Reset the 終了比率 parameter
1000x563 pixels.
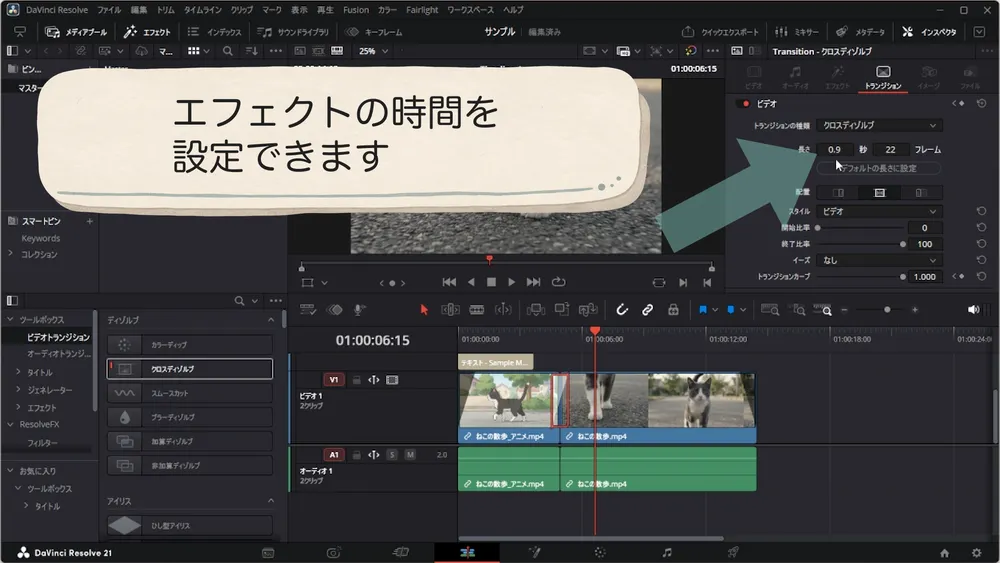click(x=982, y=244)
